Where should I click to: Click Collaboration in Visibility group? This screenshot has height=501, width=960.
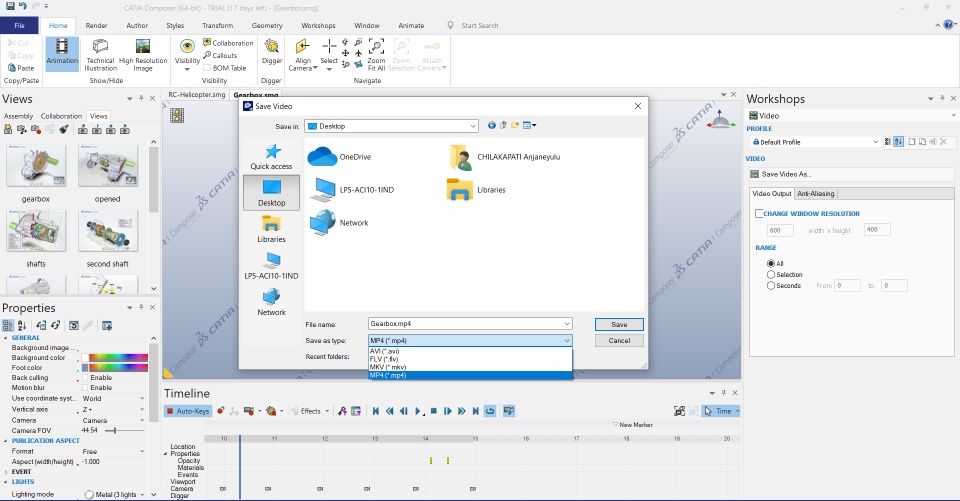[x=228, y=43]
